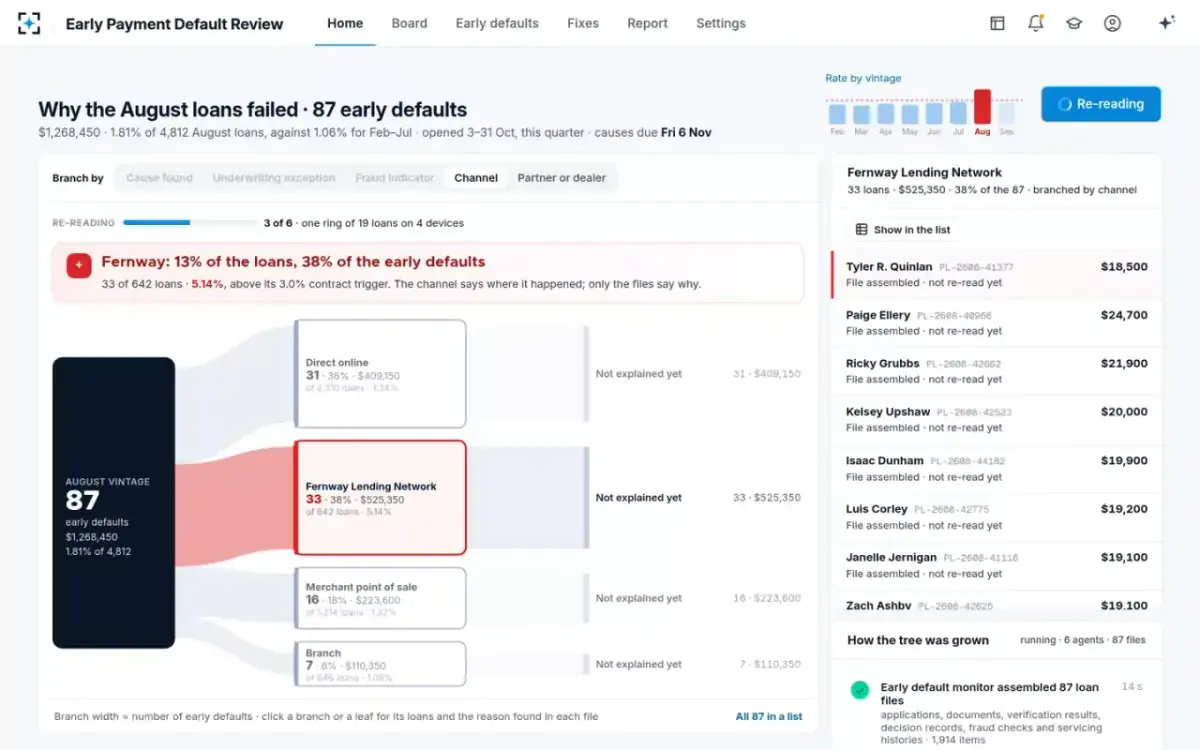Open Paige Ellery loan row

coord(997,323)
